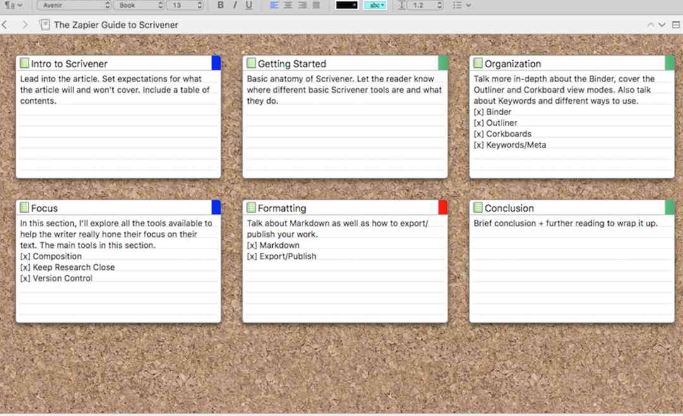Click the Conclusion card synopsis text
683x416 pixels.
[565, 223]
